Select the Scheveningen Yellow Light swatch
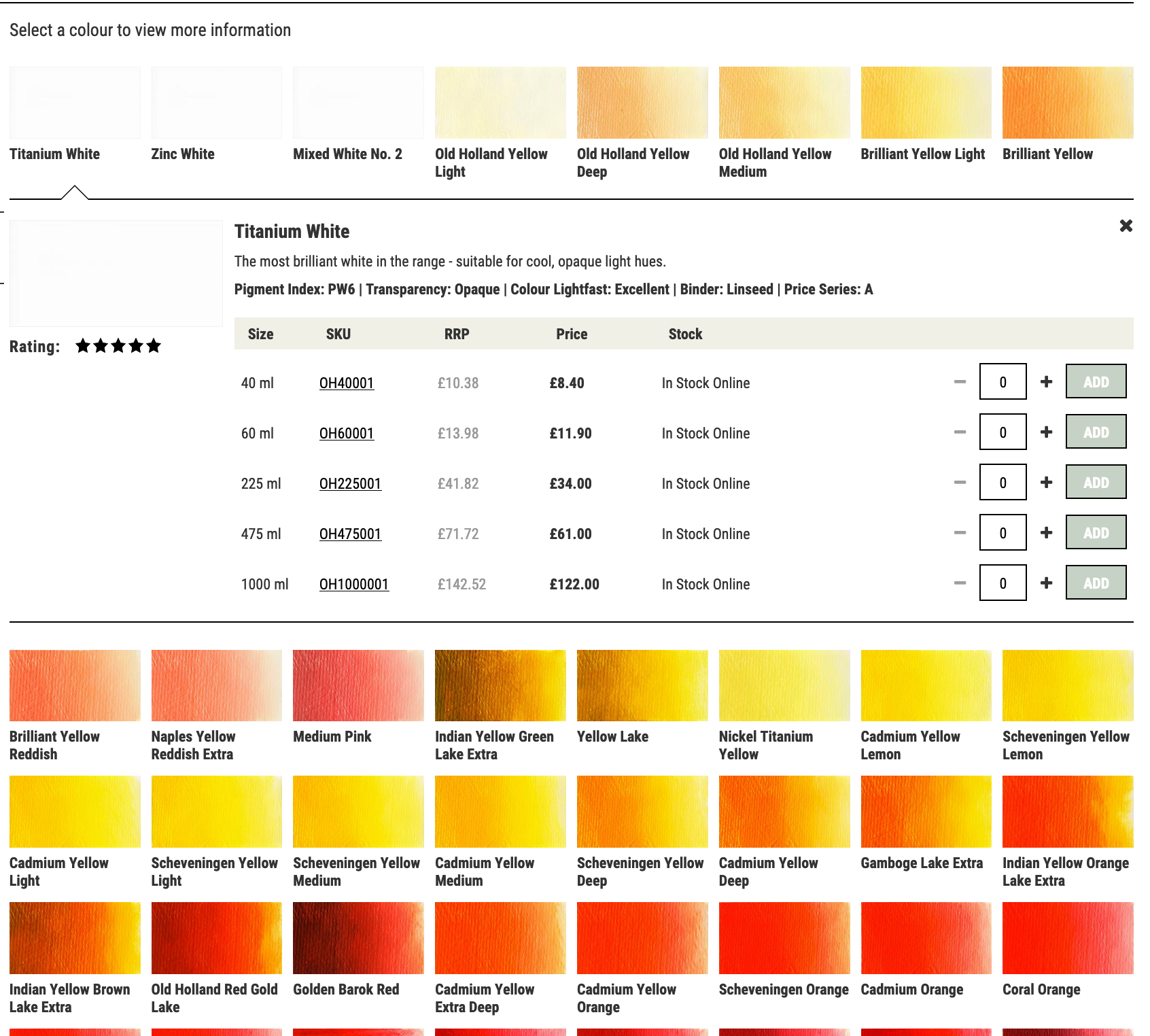The height and width of the screenshot is (1036, 1150). coord(217,812)
